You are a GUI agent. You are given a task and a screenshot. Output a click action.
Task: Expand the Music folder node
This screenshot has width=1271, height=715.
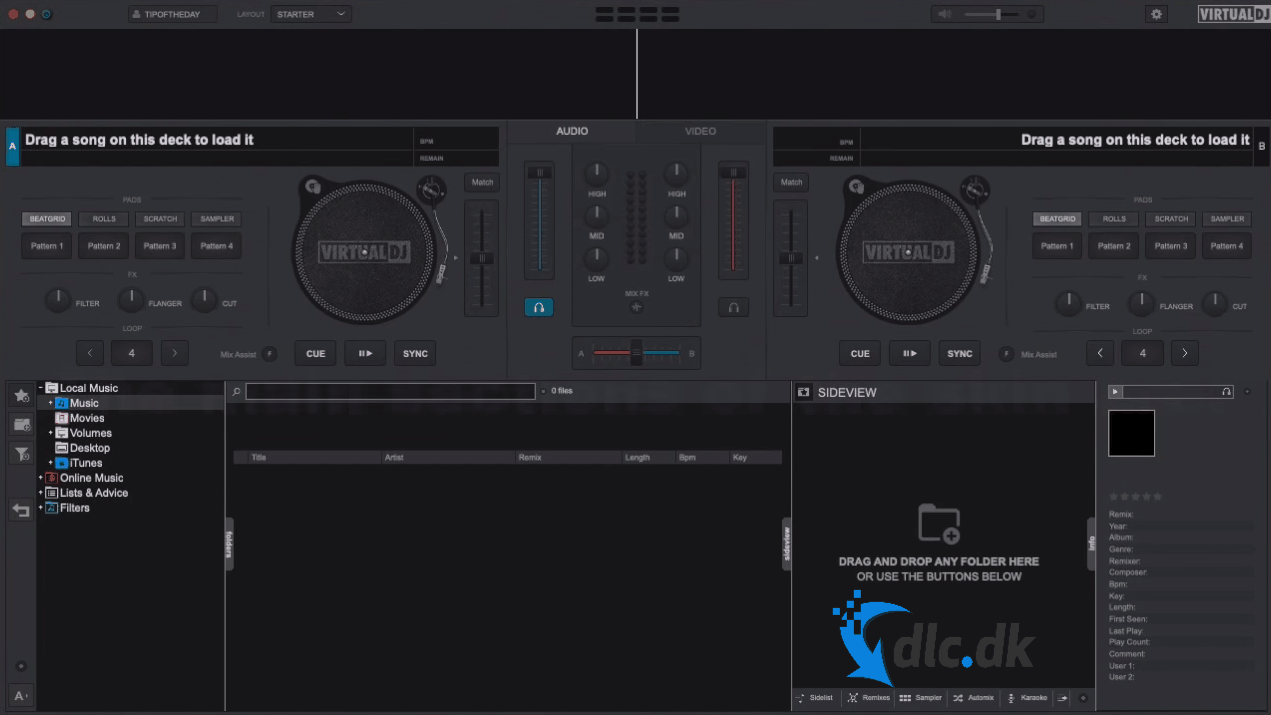[x=51, y=403]
